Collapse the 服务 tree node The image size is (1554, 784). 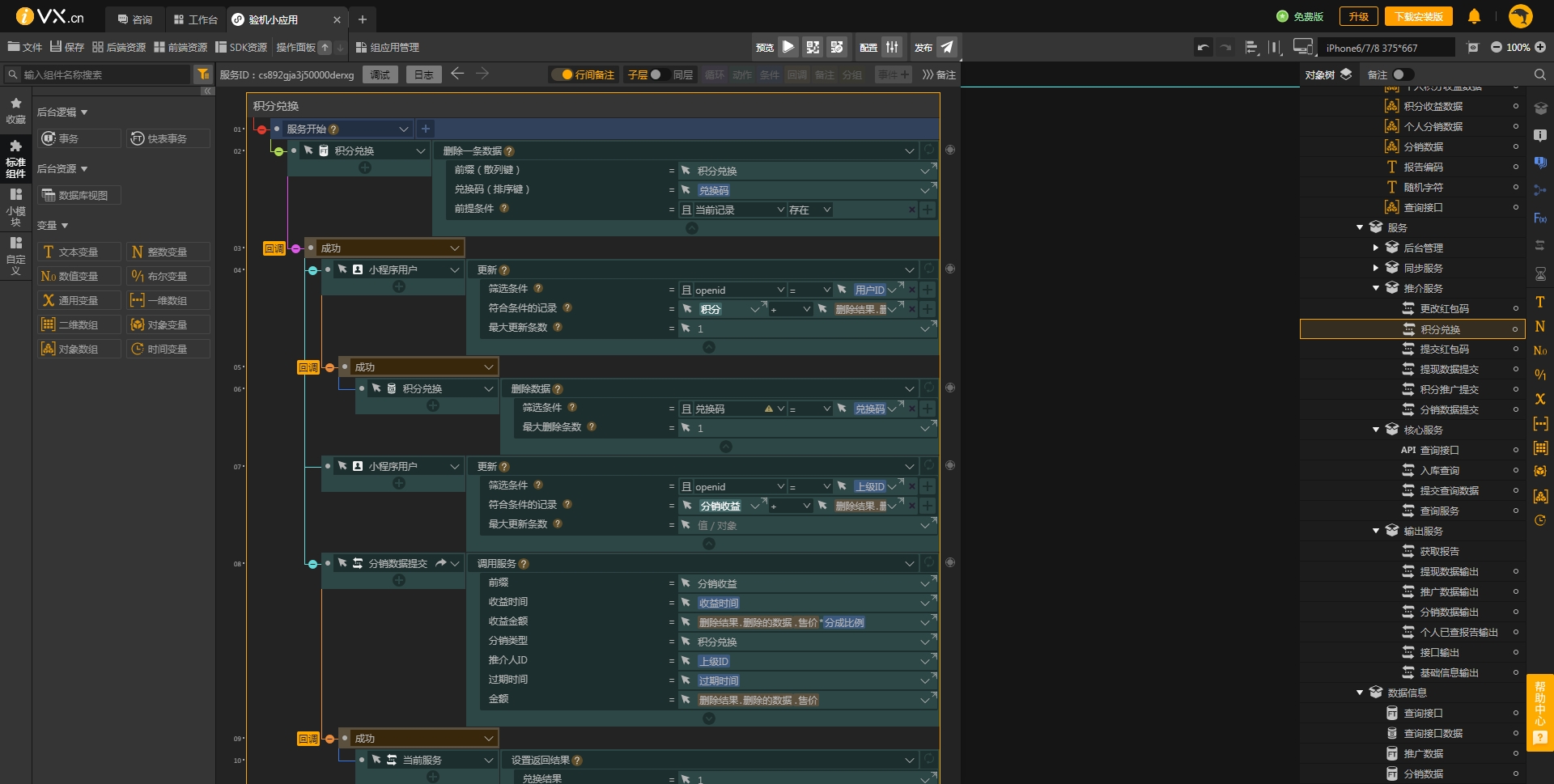pos(1360,227)
